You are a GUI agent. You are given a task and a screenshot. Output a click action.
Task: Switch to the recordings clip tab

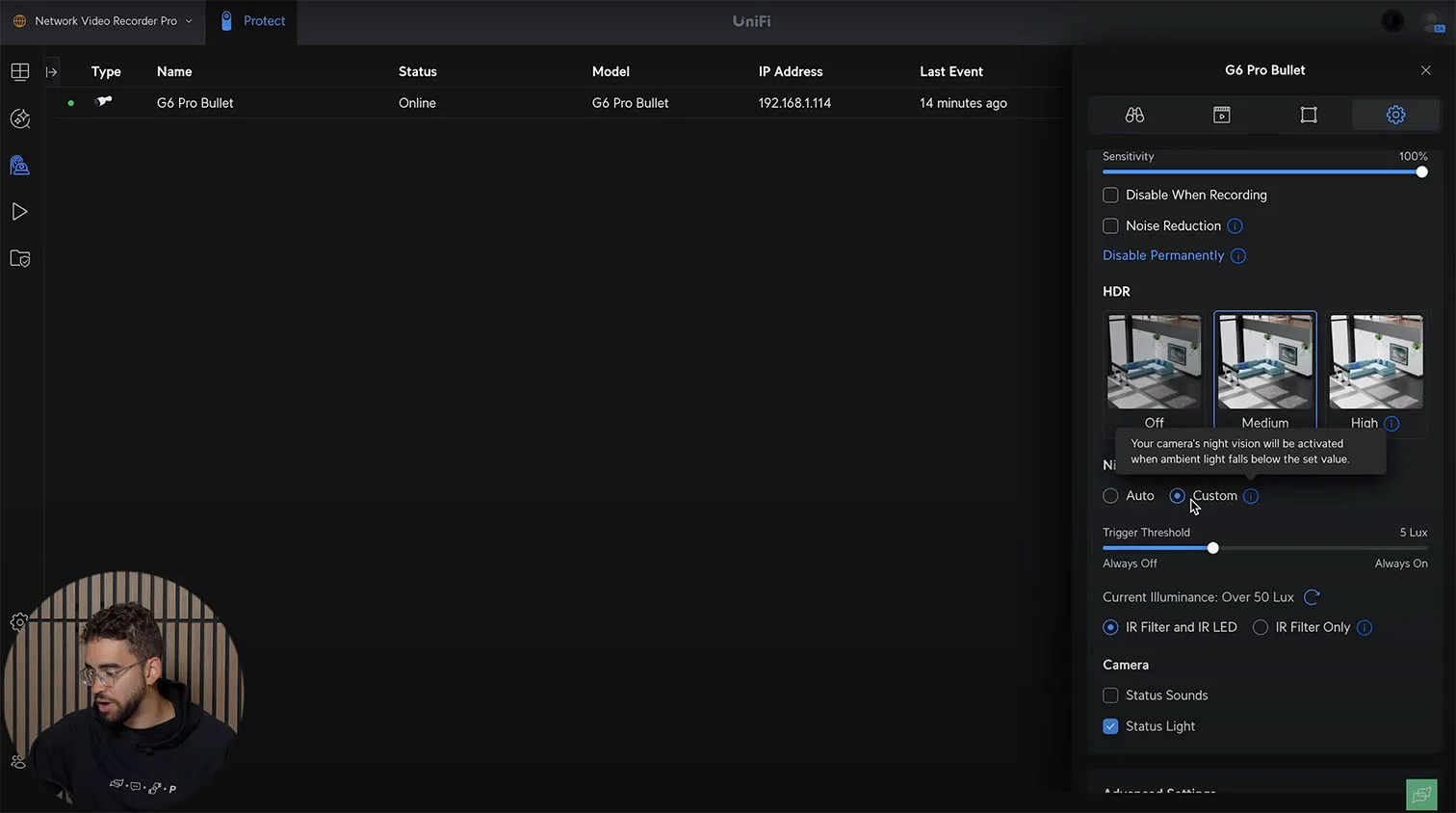click(1221, 115)
